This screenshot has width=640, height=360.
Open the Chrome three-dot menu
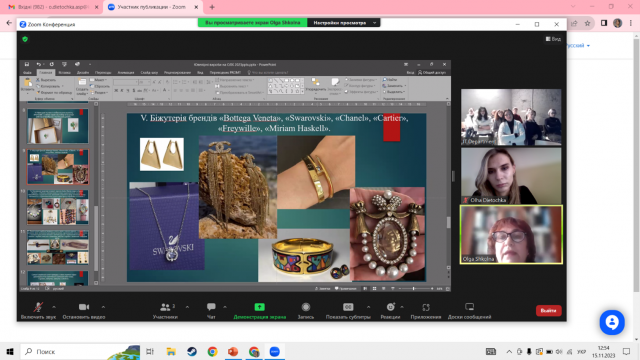(631, 23)
